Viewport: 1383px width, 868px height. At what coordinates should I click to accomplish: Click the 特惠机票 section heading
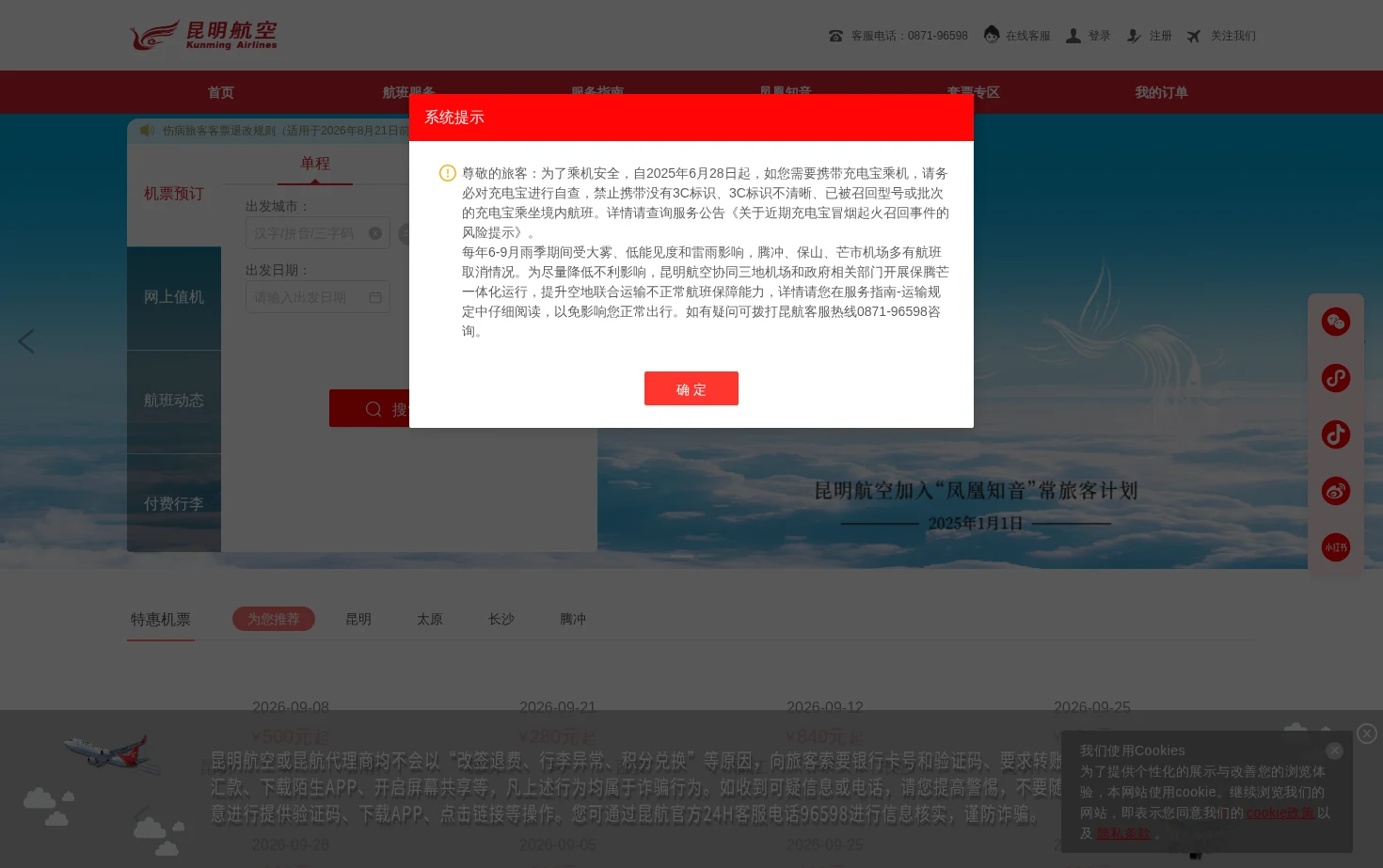(x=161, y=620)
